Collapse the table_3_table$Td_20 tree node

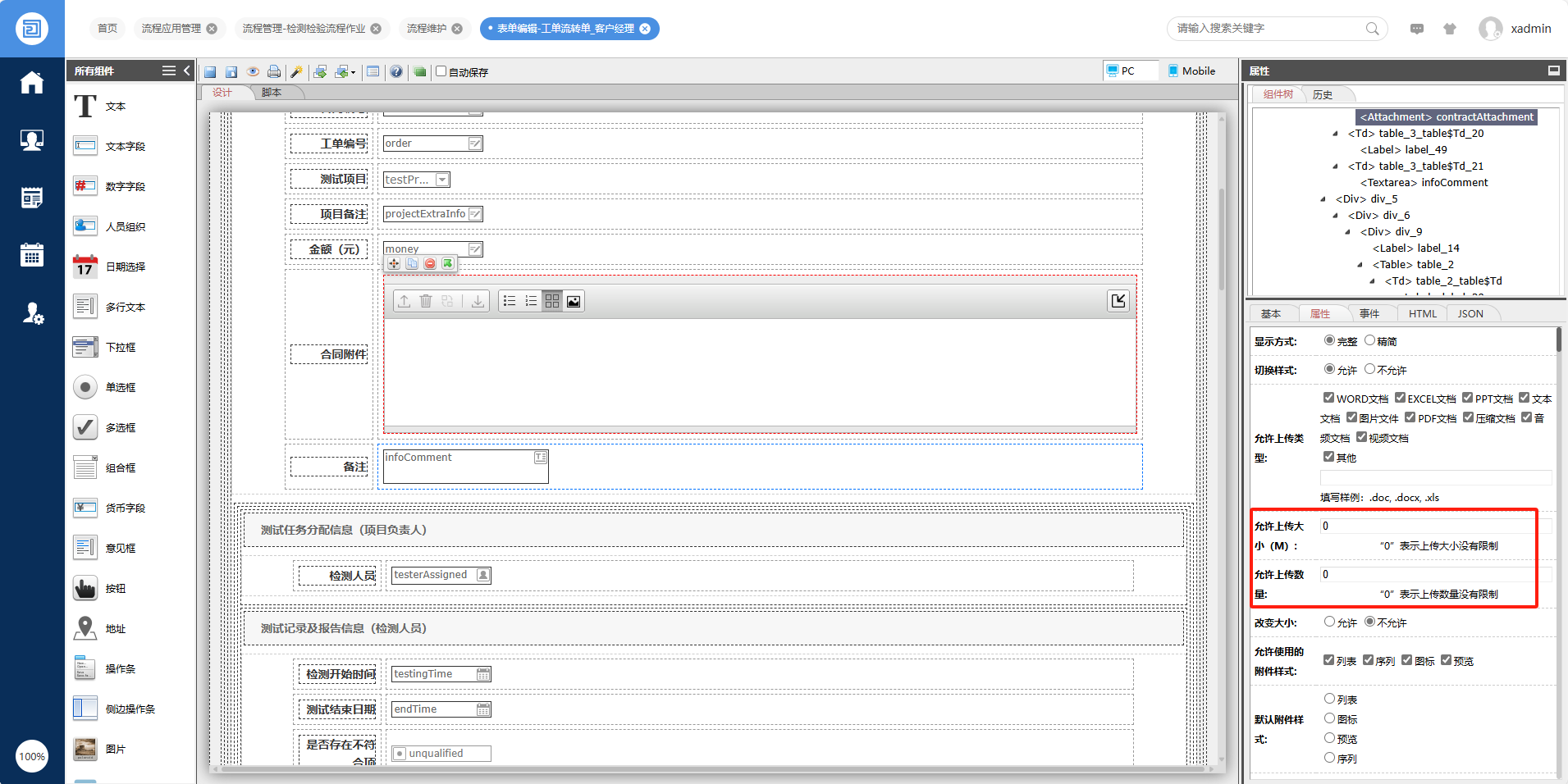coord(1335,134)
